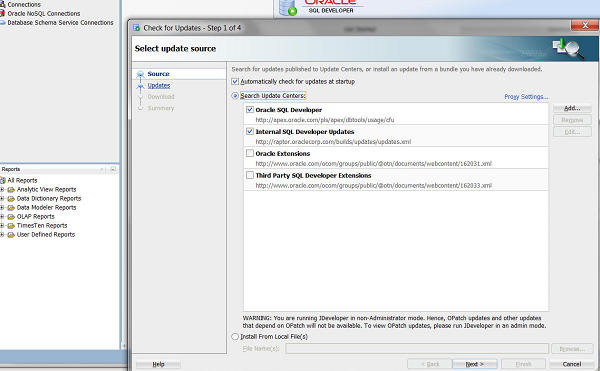The image size is (600, 371).
Task: Click the File Name(s) input field
Action: pos(417,348)
